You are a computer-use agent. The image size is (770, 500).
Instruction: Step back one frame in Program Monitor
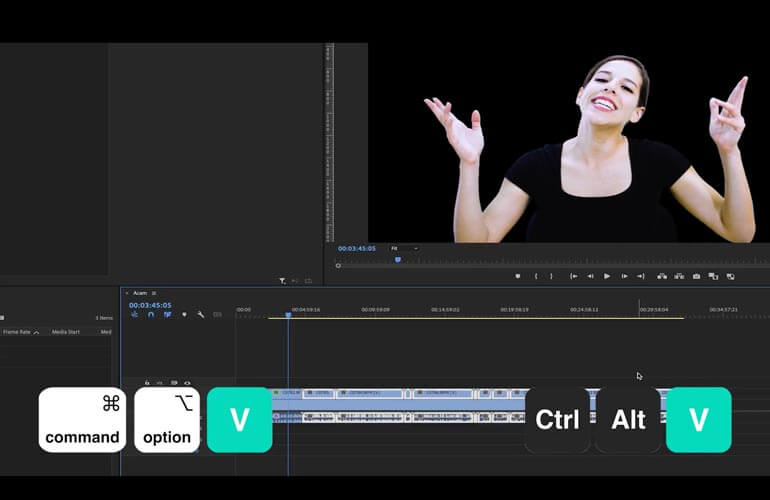point(590,277)
